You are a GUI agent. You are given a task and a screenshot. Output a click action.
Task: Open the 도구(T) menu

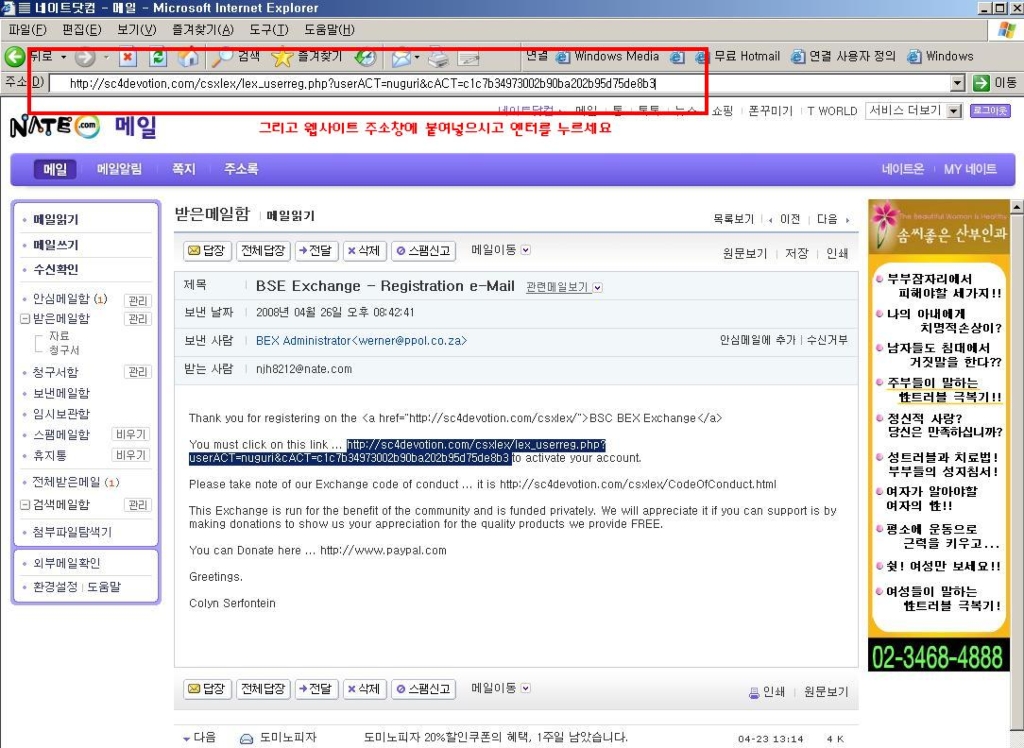(x=268, y=29)
